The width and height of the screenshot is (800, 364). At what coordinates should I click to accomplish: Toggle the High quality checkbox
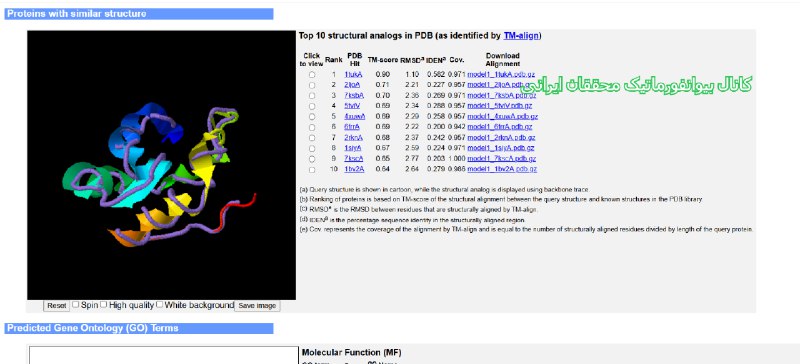104,304
